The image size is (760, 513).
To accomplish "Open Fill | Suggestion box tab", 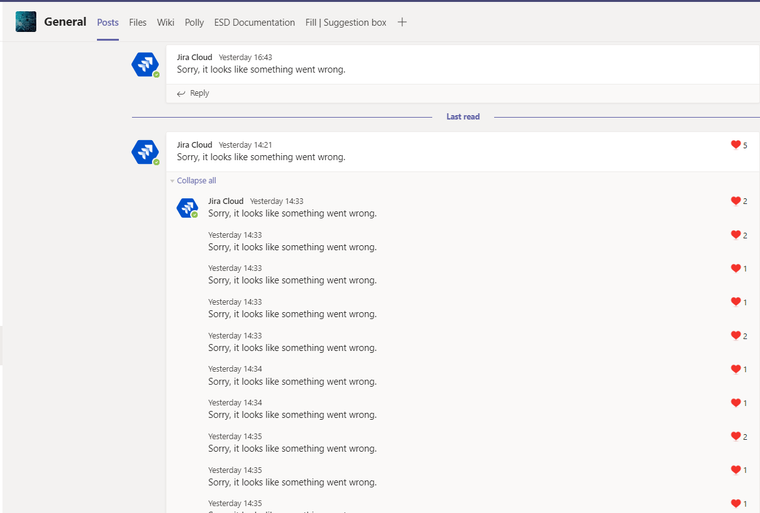I will click(x=346, y=22).
